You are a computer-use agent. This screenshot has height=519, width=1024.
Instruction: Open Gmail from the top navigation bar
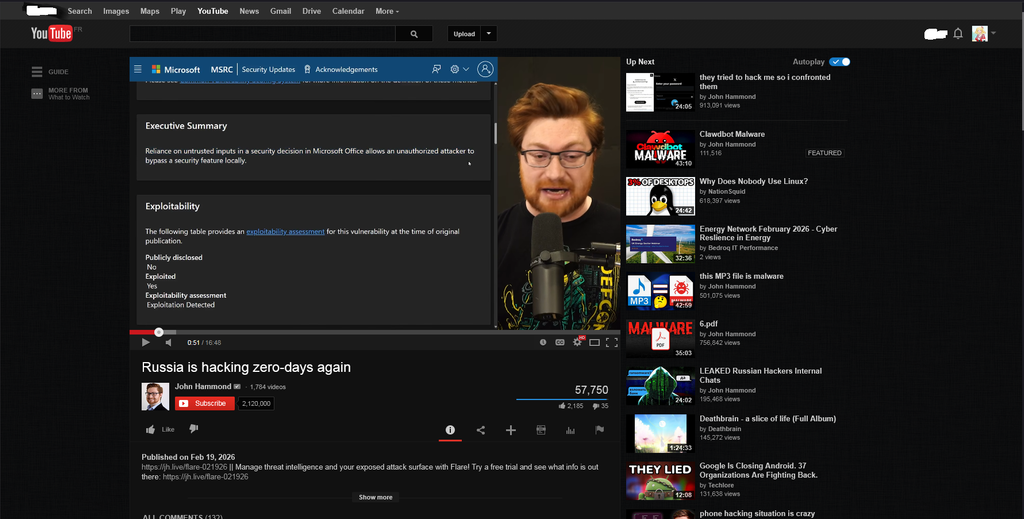(x=280, y=11)
